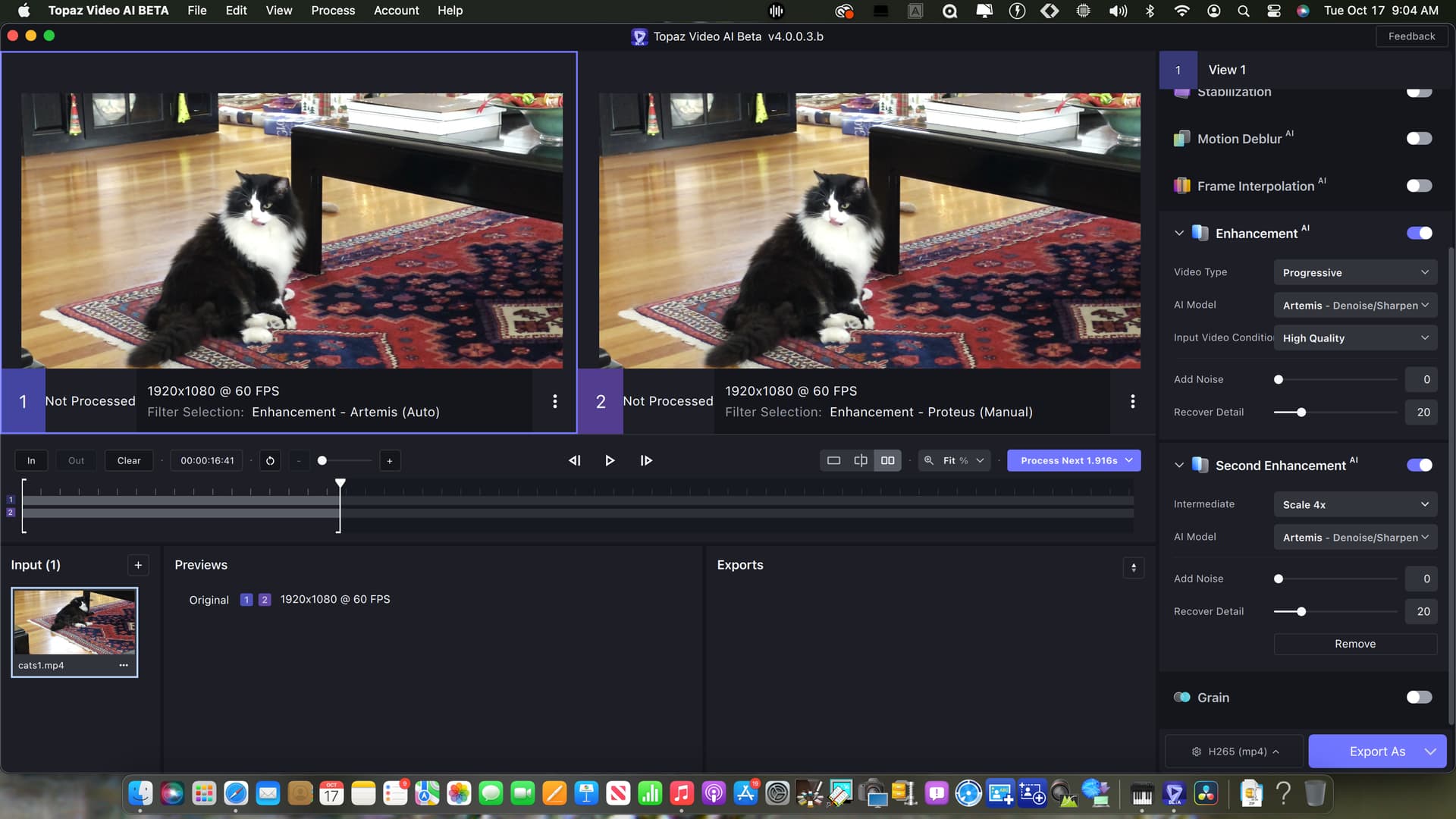Screen dimensions: 1456x819
Task: Step forward one frame
Action: tap(646, 460)
